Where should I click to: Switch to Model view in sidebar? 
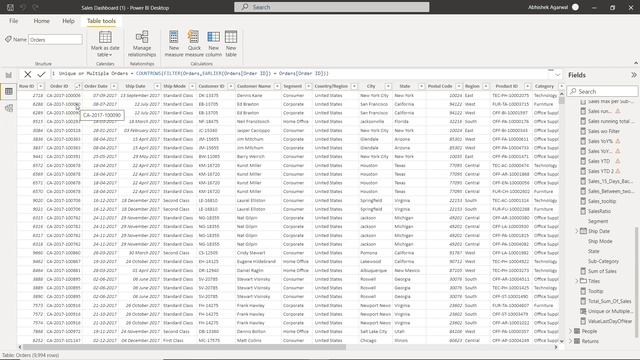[x=9, y=108]
